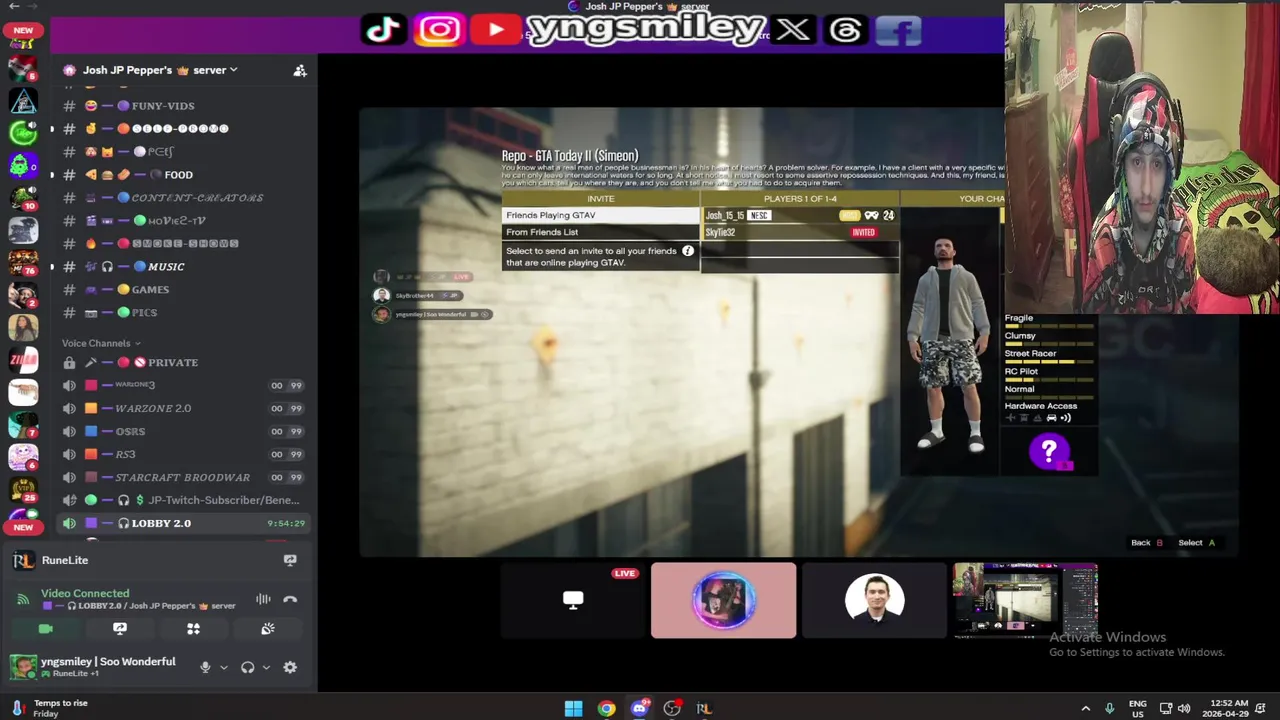1280x720 pixels.
Task: Open the ENG US language switcher
Action: click(1138, 708)
